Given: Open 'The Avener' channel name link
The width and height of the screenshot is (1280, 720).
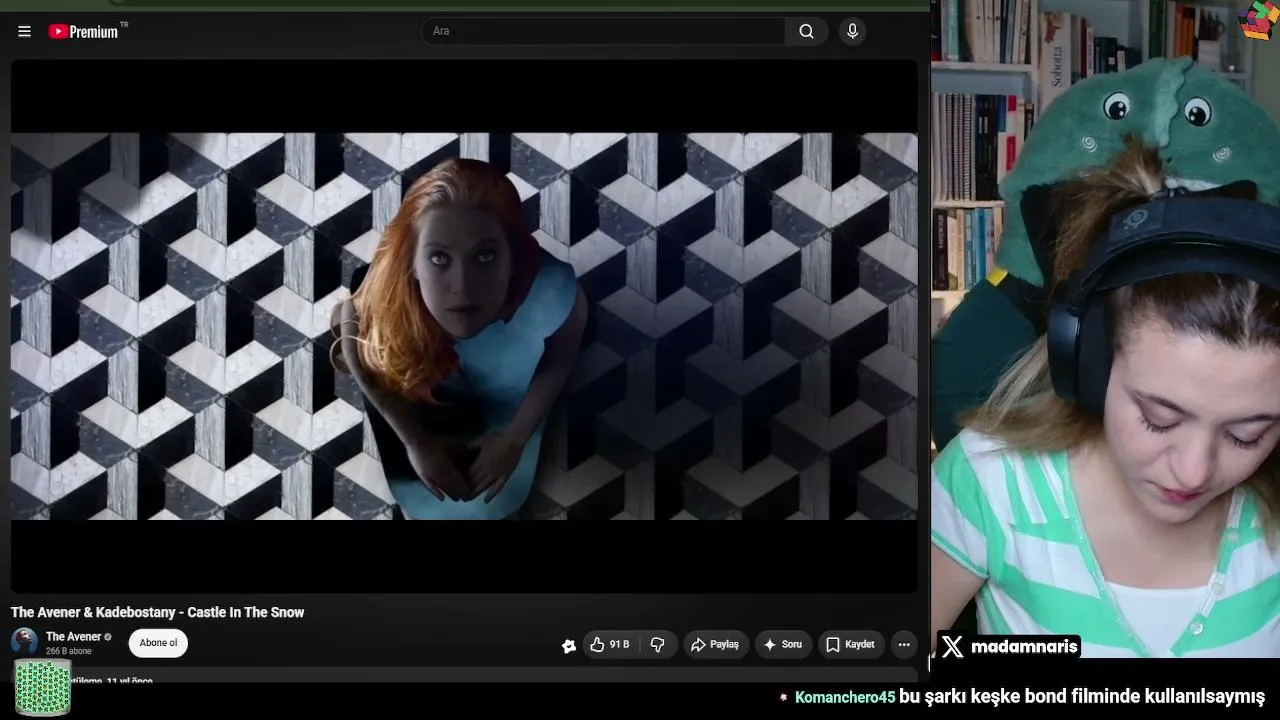Looking at the screenshot, I should tap(73, 637).
